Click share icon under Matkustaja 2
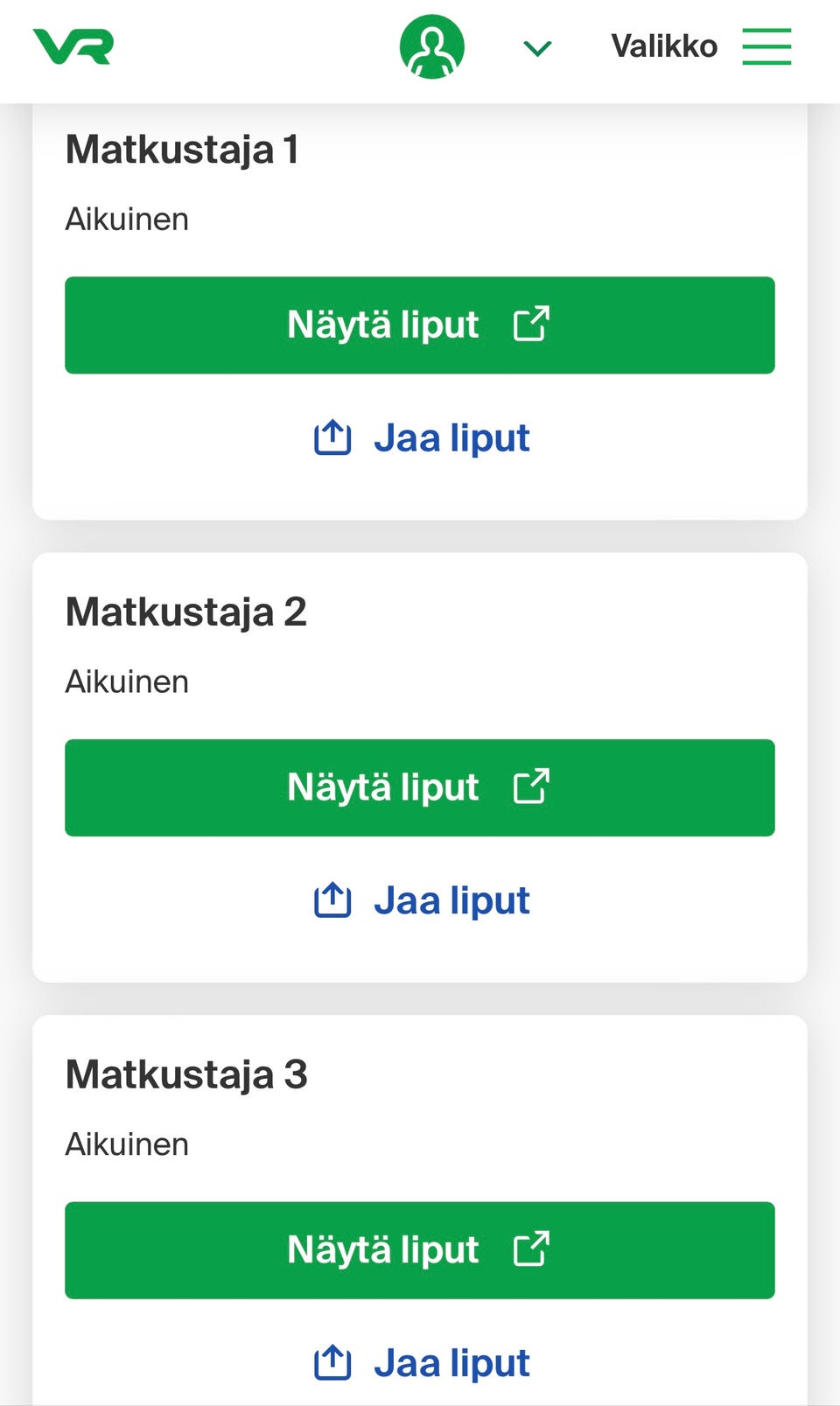 tap(332, 900)
